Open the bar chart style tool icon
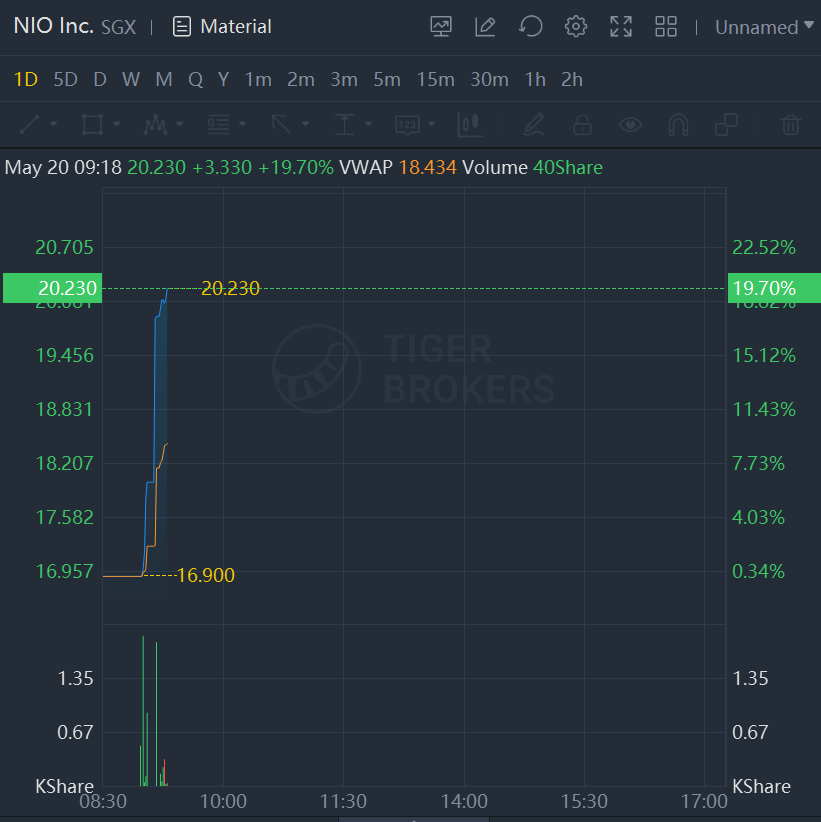Screen dimensions: 821x822 [469, 125]
